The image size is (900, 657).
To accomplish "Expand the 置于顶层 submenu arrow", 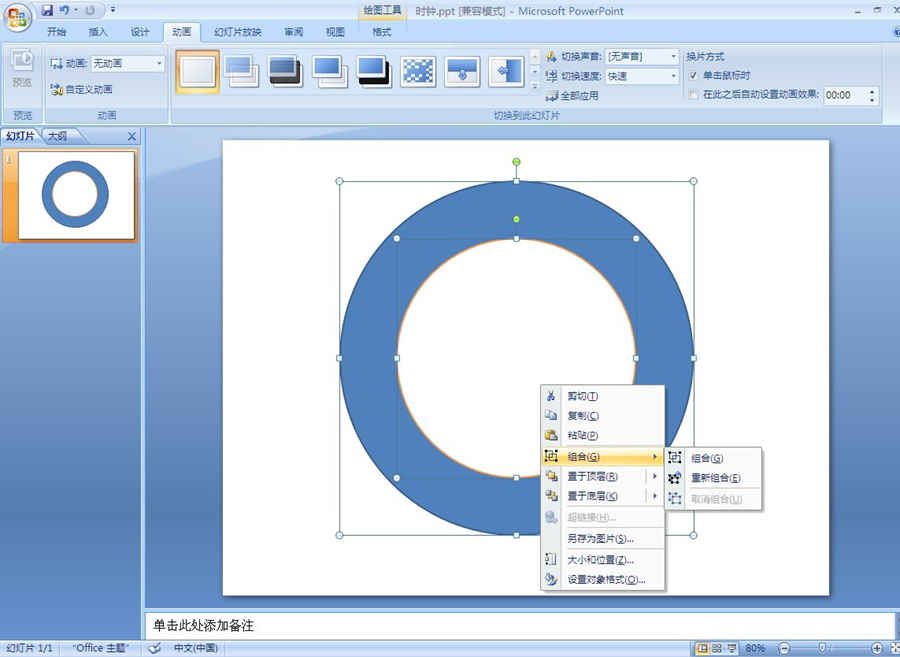I will (654, 476).
